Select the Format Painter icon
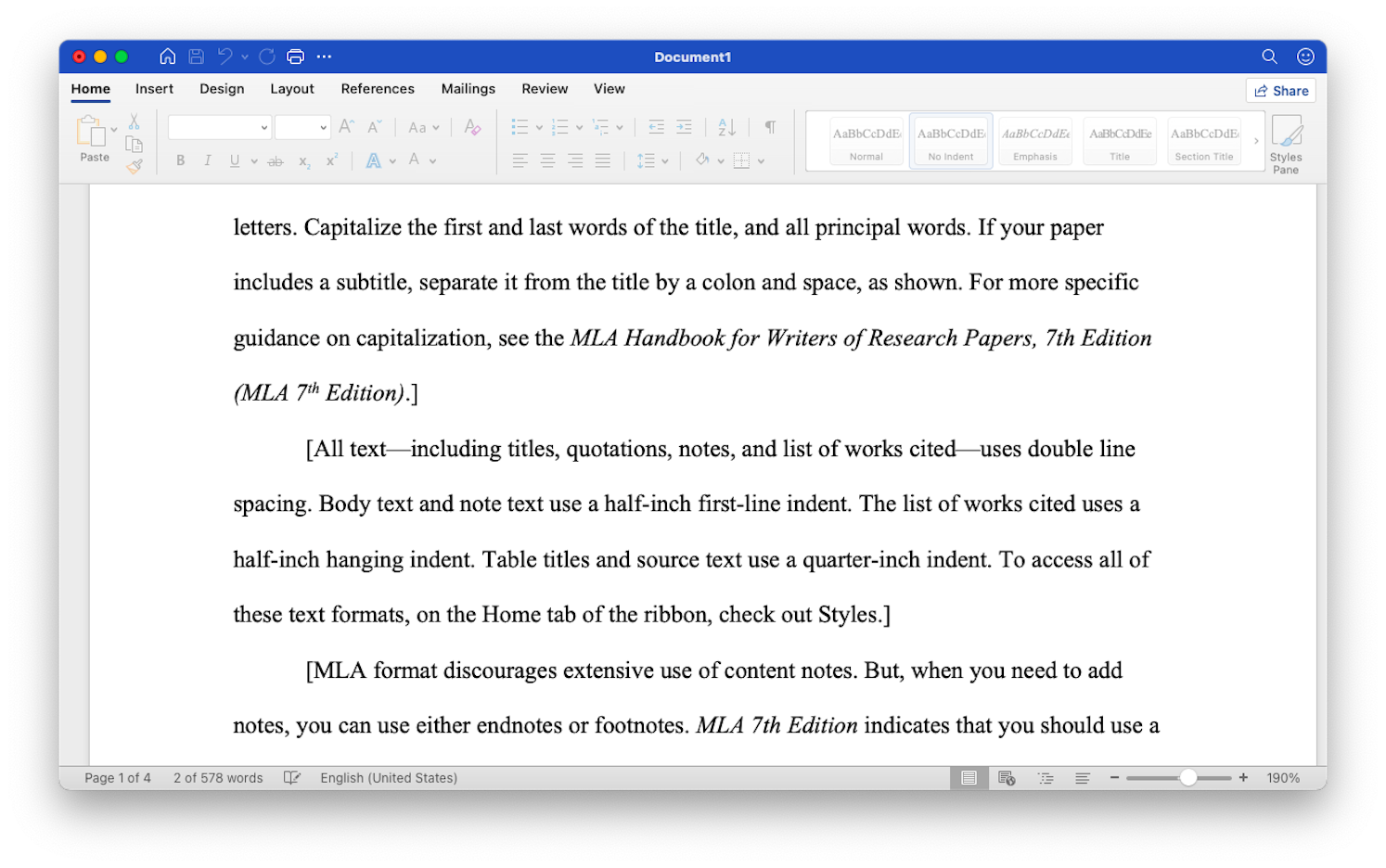1386x868 pixels. tap(135, 165)
